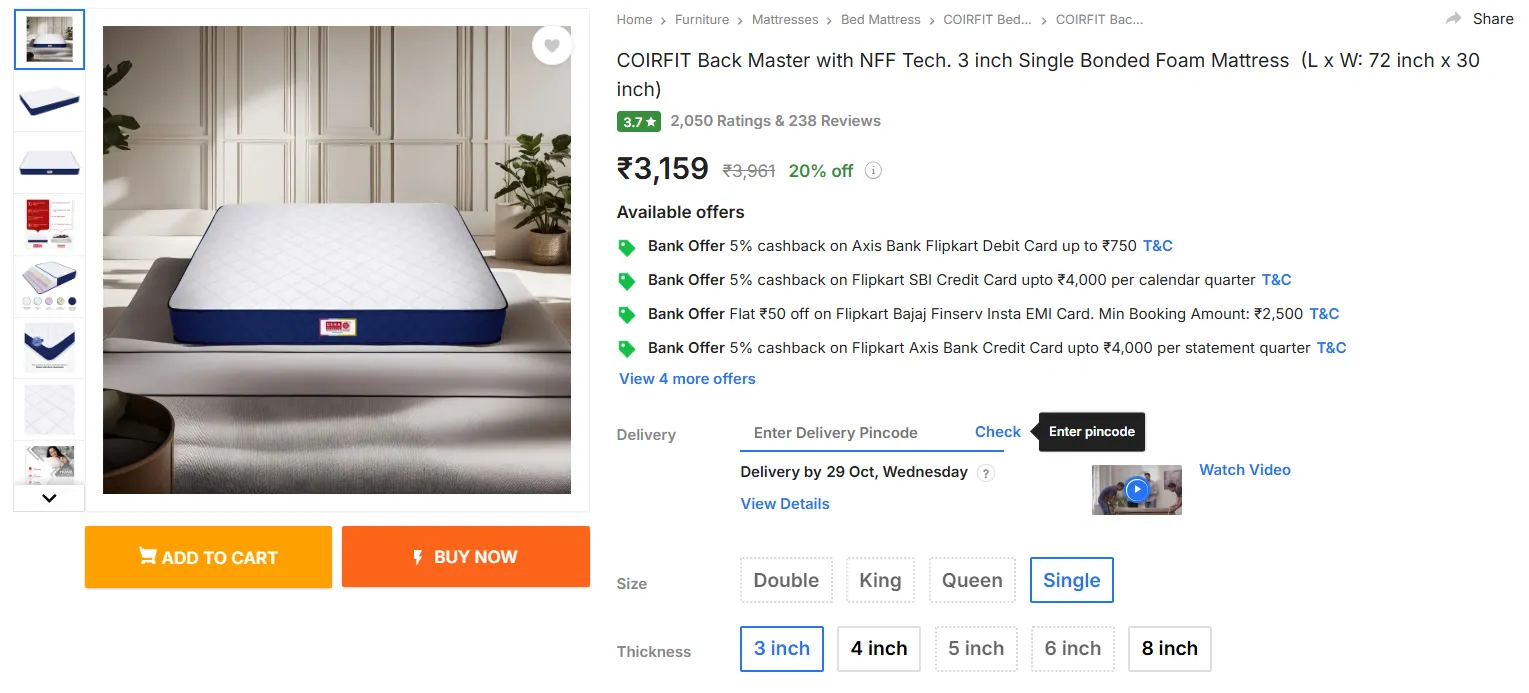Select the 8 inch thickness
The height and width of the screenshot is (693, 1529).
(x=1169, y=649)
